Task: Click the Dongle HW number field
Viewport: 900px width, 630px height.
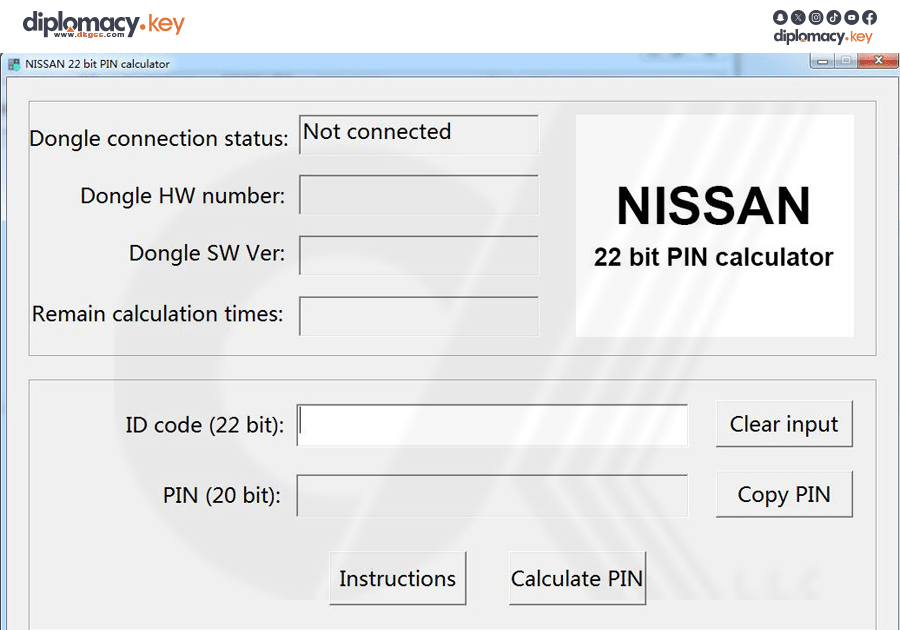Action: click(x=418, y=195)
